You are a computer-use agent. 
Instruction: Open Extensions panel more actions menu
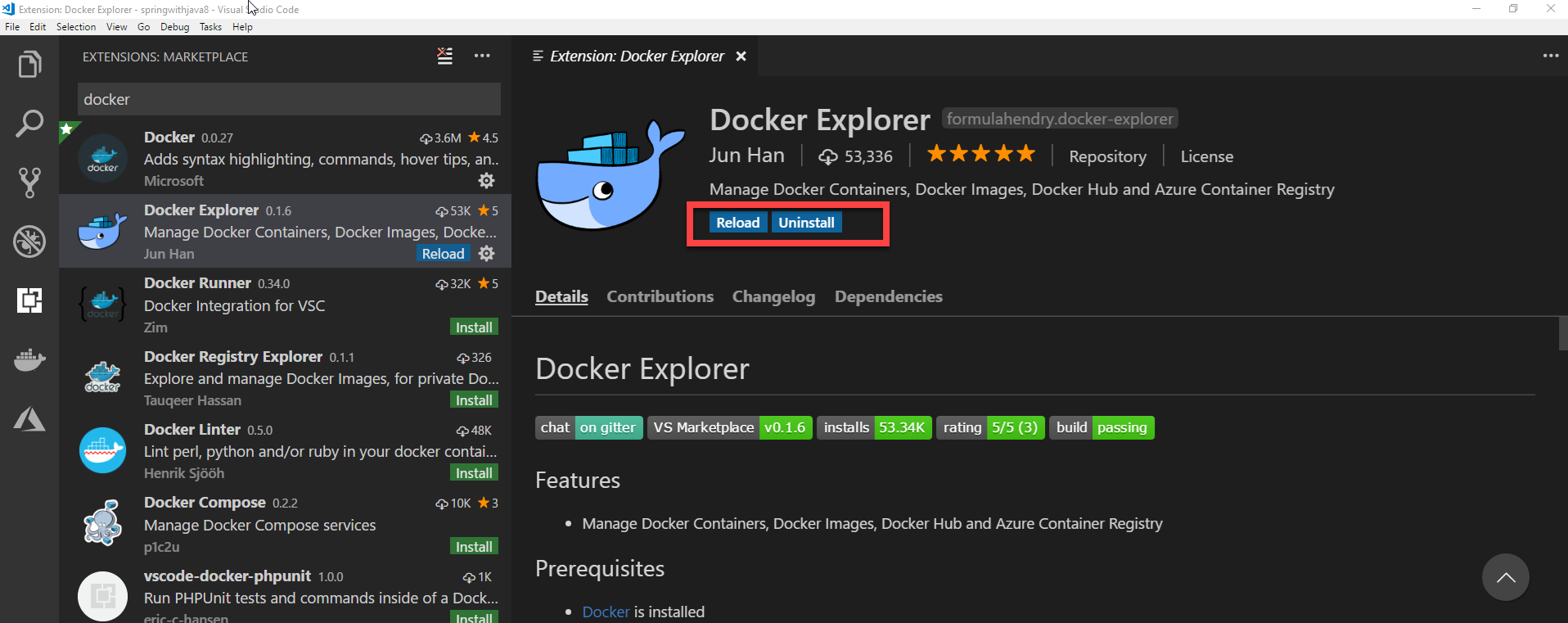[x=482, y=56]
